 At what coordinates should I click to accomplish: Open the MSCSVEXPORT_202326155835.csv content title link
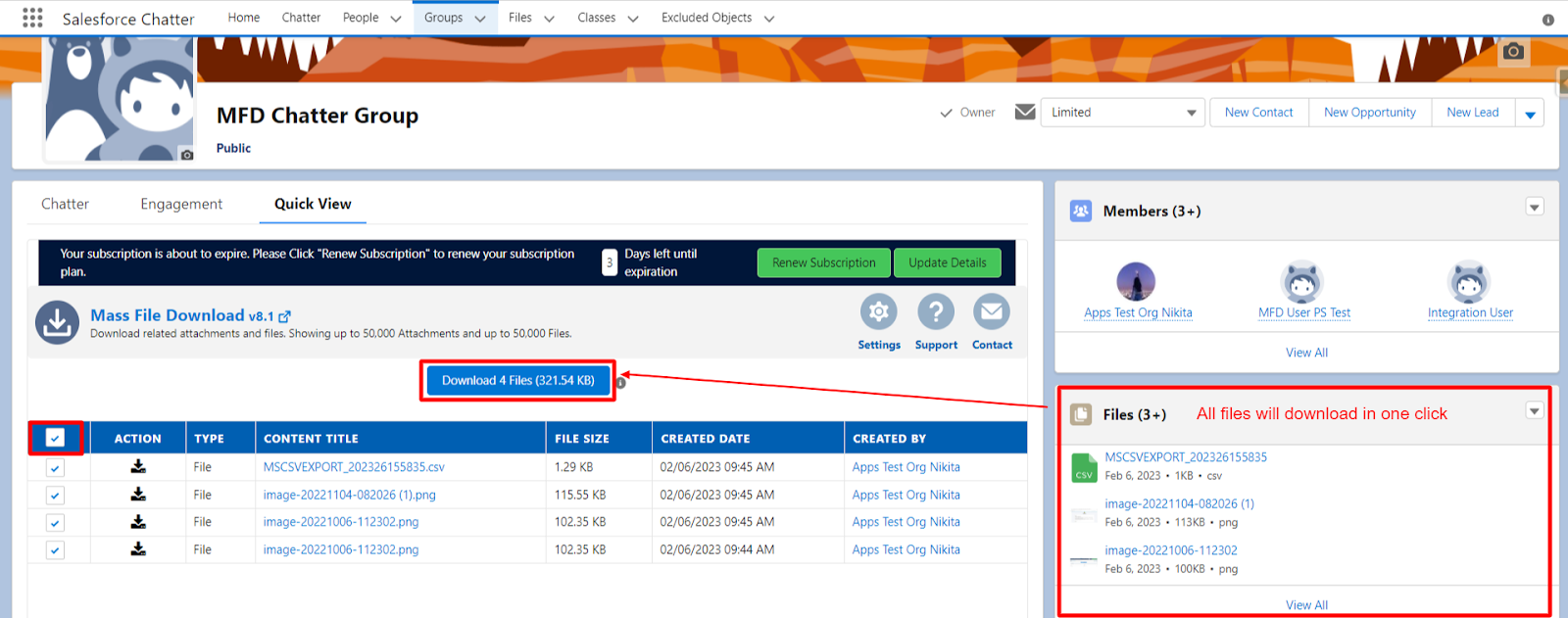pyautogui.click(x=354, y=467)
